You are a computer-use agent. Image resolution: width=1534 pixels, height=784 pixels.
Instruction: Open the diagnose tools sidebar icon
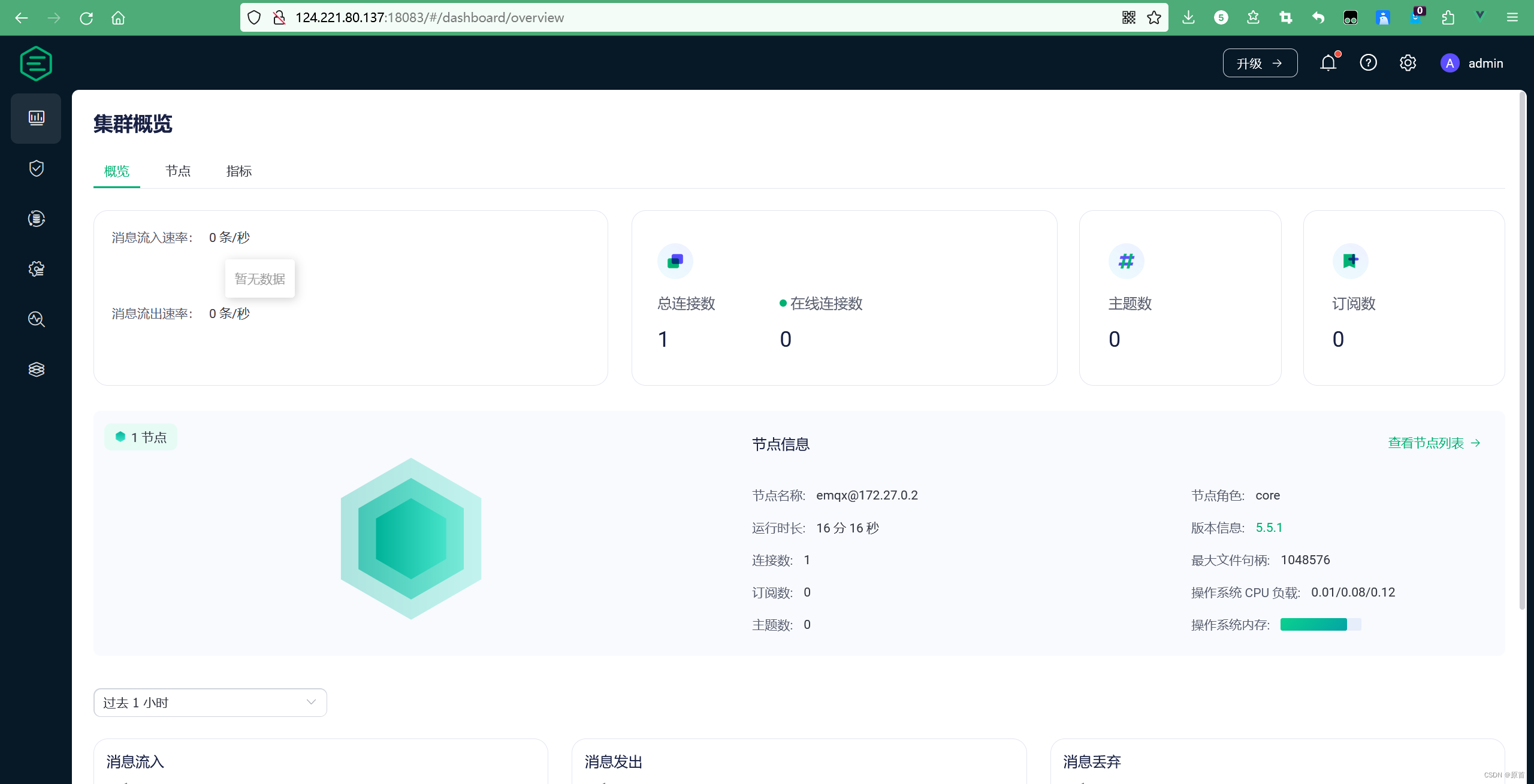[x=36, y=319]
